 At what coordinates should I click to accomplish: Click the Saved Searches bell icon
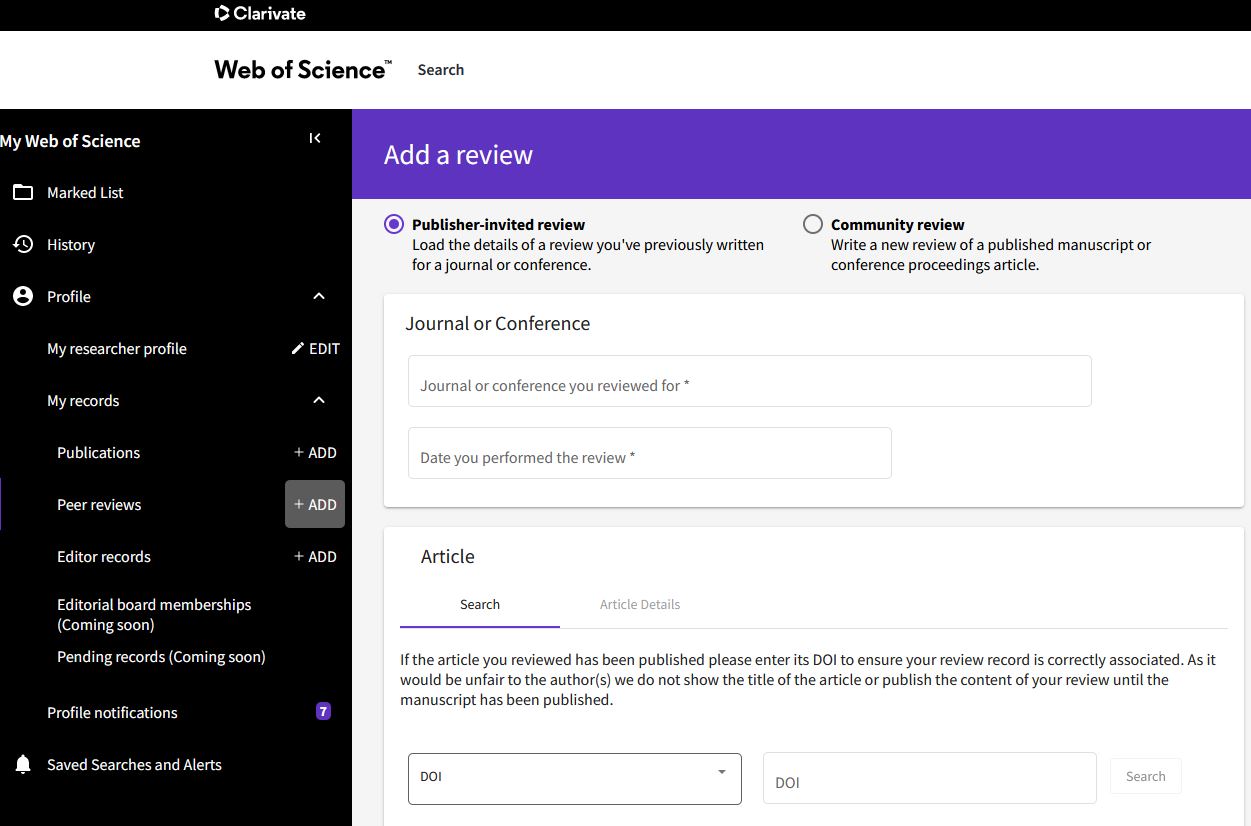(x=23, y=764)
